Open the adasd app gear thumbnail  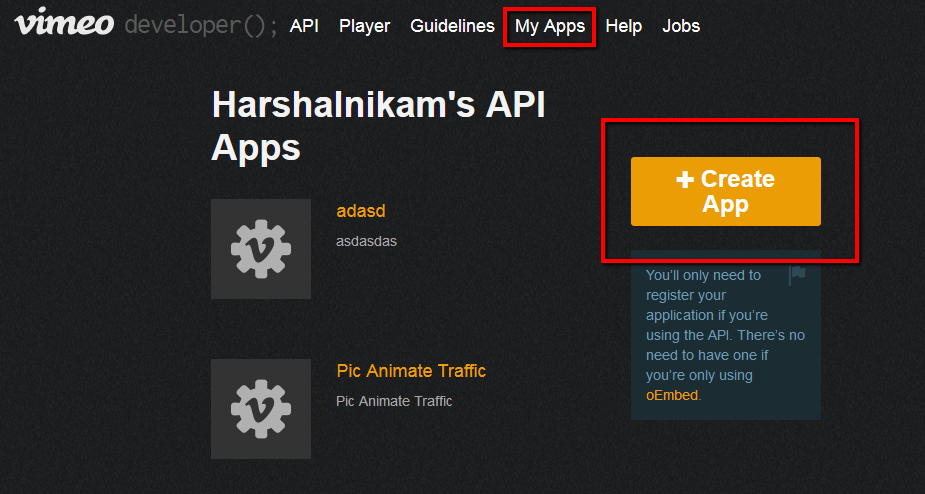point(261,249)
